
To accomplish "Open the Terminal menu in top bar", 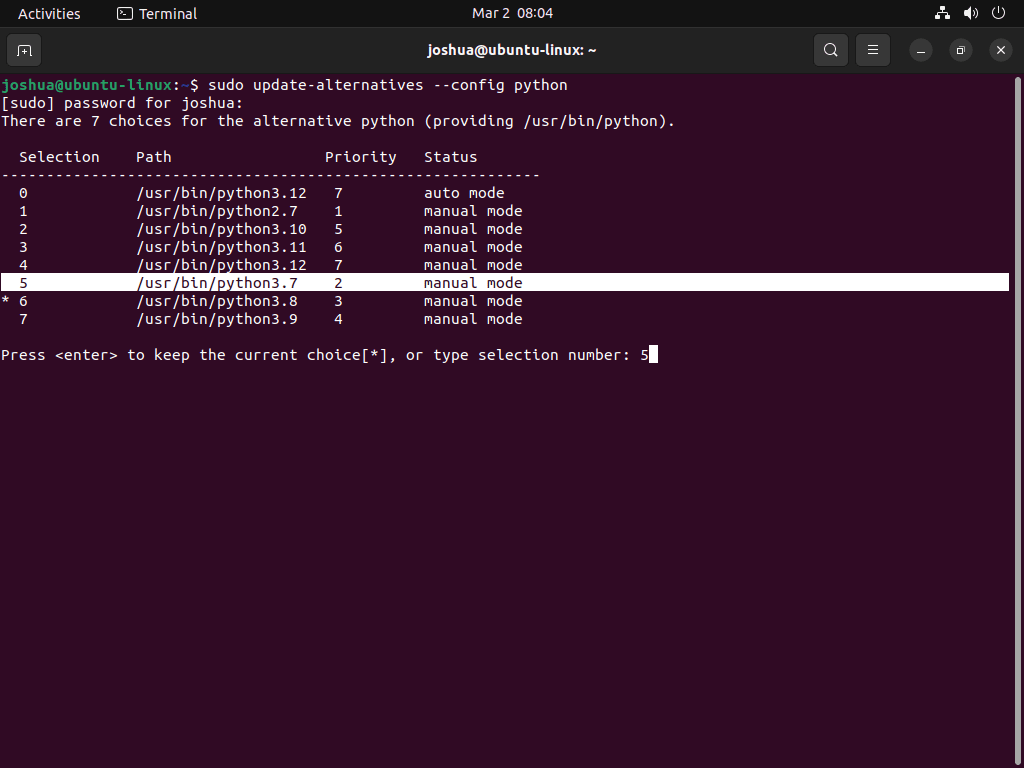I will click(x=166, y=13).
